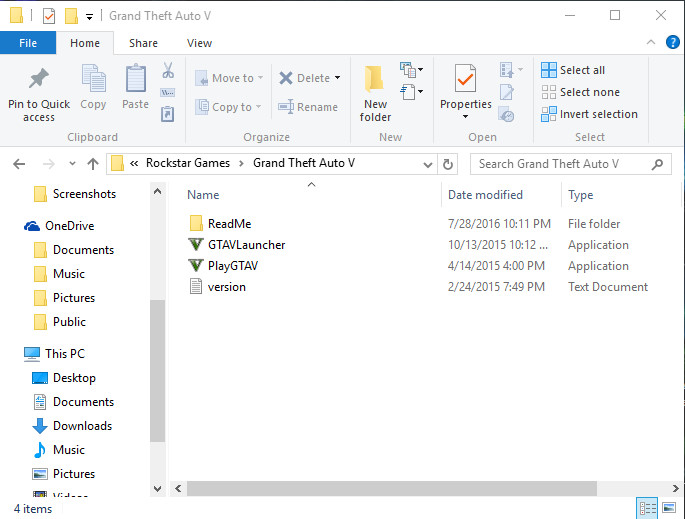685x519 pixels.
Task: Switch to the Share ribbon tab
Action: pos(143,43)
